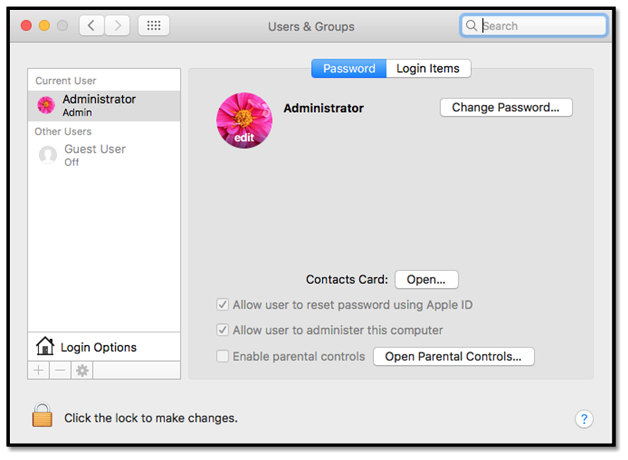Viewport: 628px width, 460px height.
Task: Select the Password tab
Action: [x=349, y=69]
